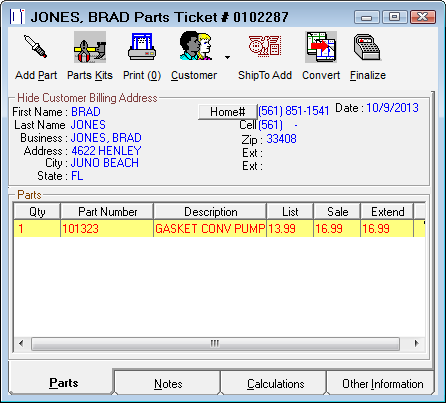
Task: Click the Part Number column header
Action: tap(107, 212)
